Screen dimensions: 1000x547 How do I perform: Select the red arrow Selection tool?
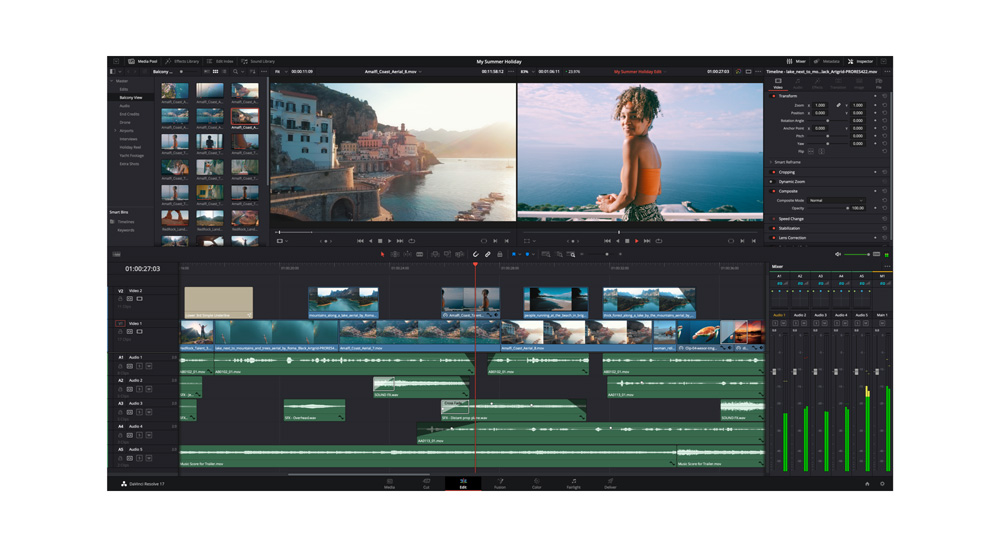(x=382, y=255)
